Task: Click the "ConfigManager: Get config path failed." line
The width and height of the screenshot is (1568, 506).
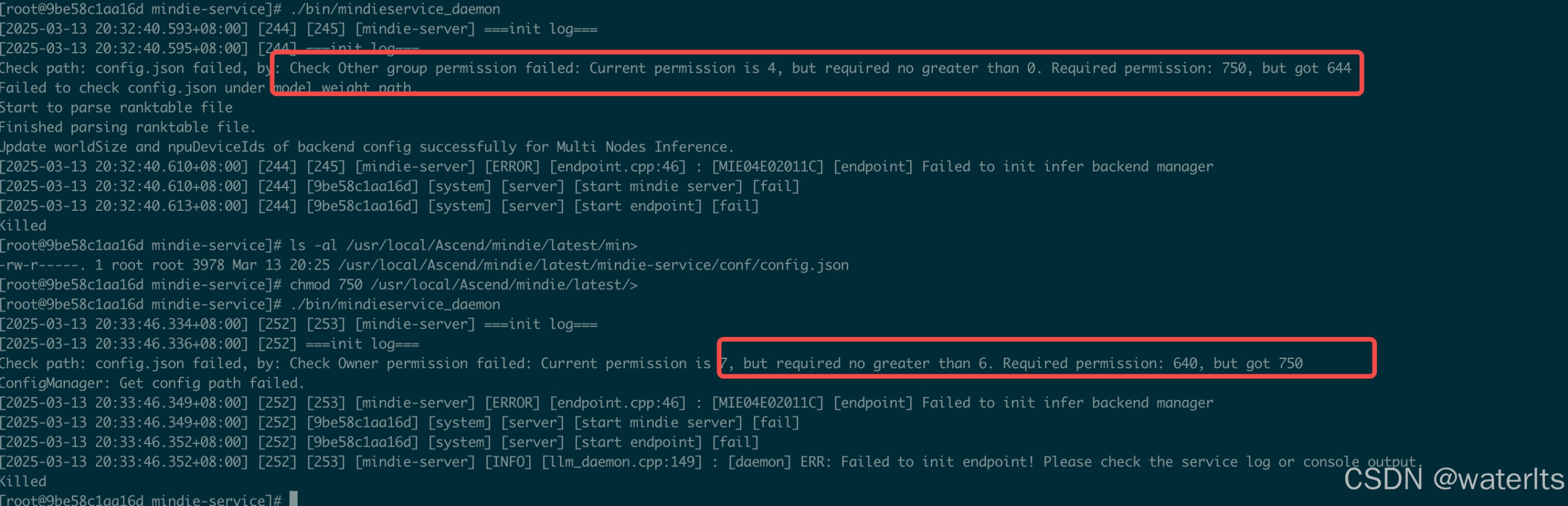Action: click(152, 383)
